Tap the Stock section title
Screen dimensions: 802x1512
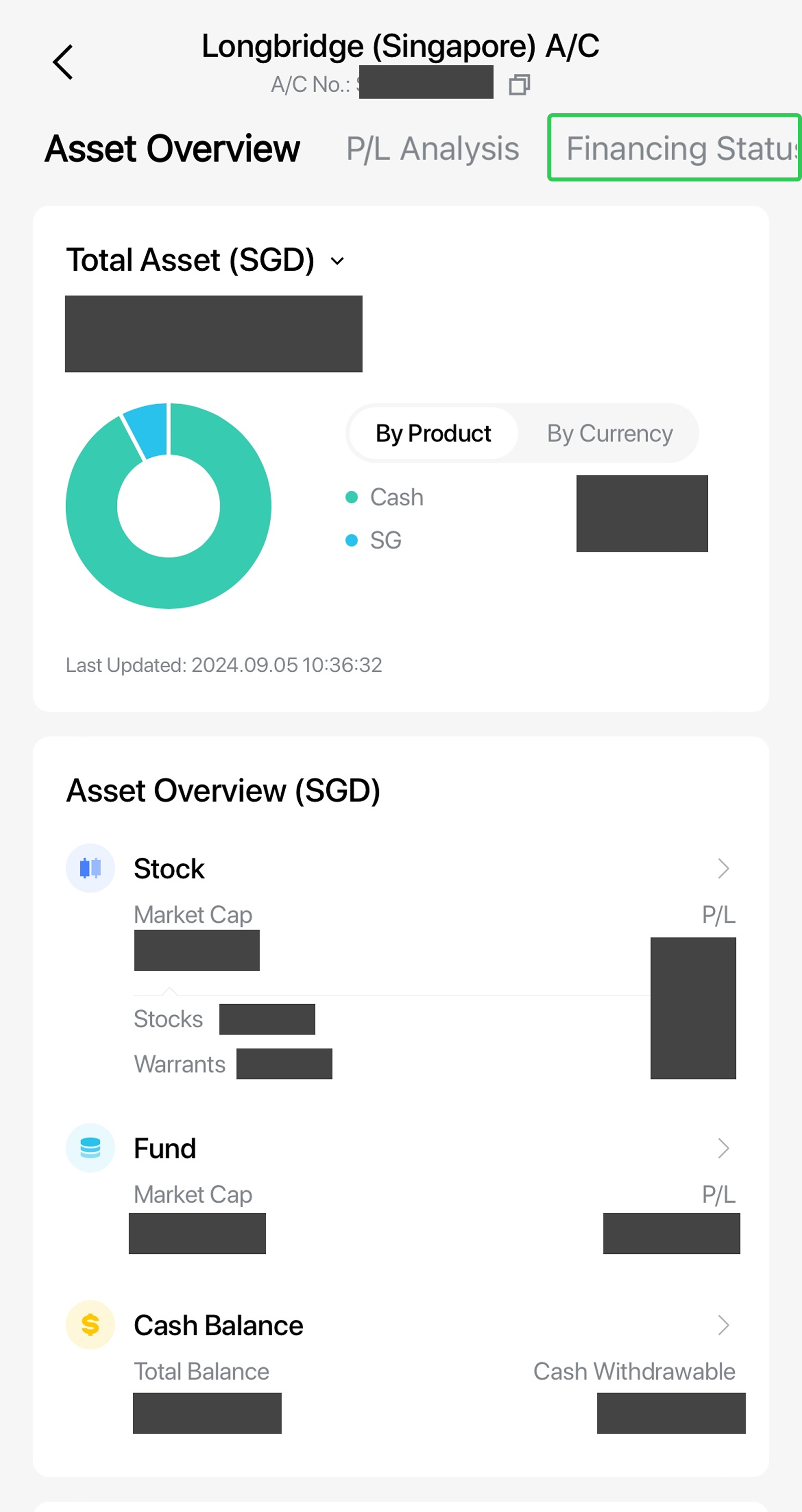tap(169, 868)
